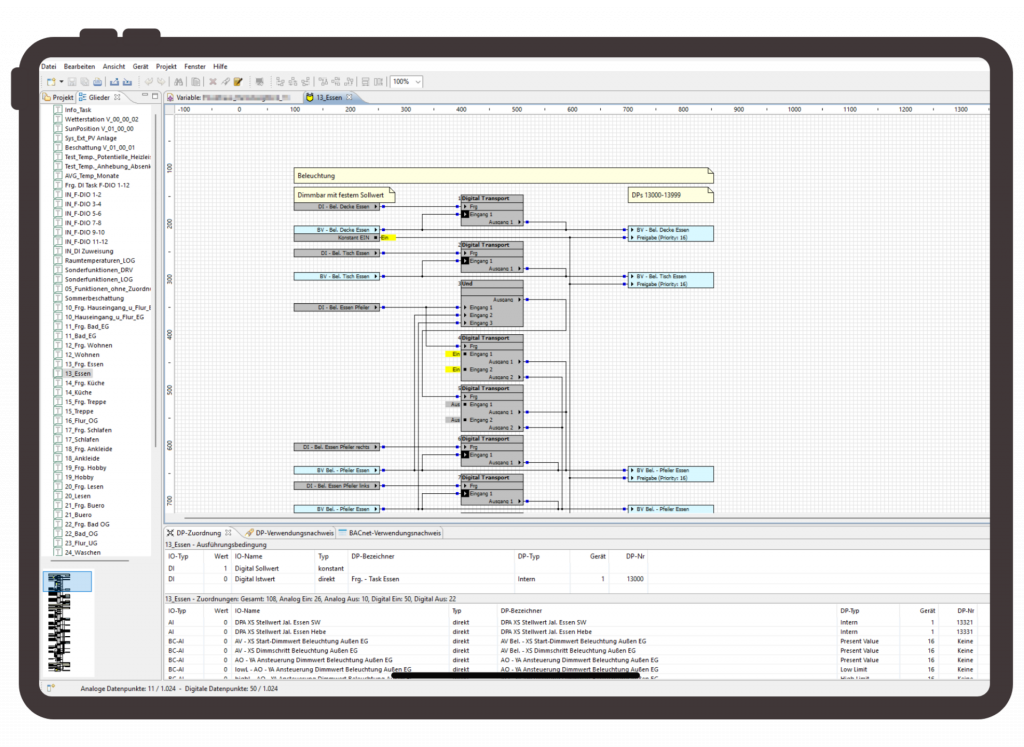Image resolution: width=1024 pixels, height=747 pixels.
Task: Open the Projekt menu in menu bar
Action: (166, 66)
